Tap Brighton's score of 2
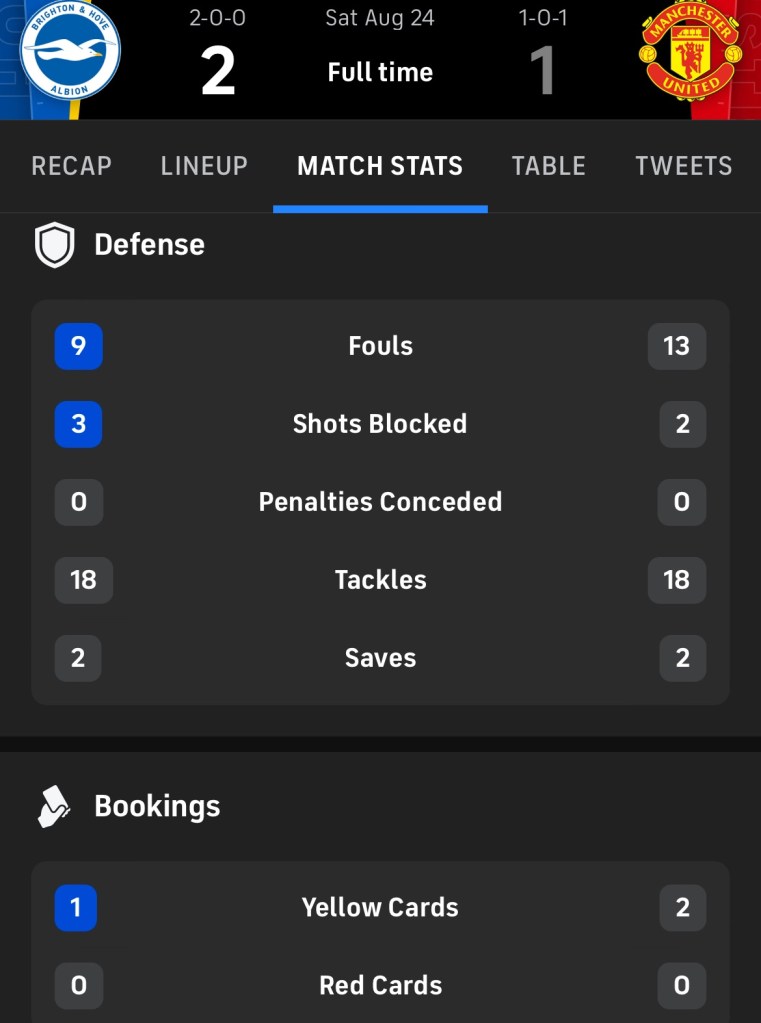The height and width of the screenshot is (1023, 761). [218, 72]
